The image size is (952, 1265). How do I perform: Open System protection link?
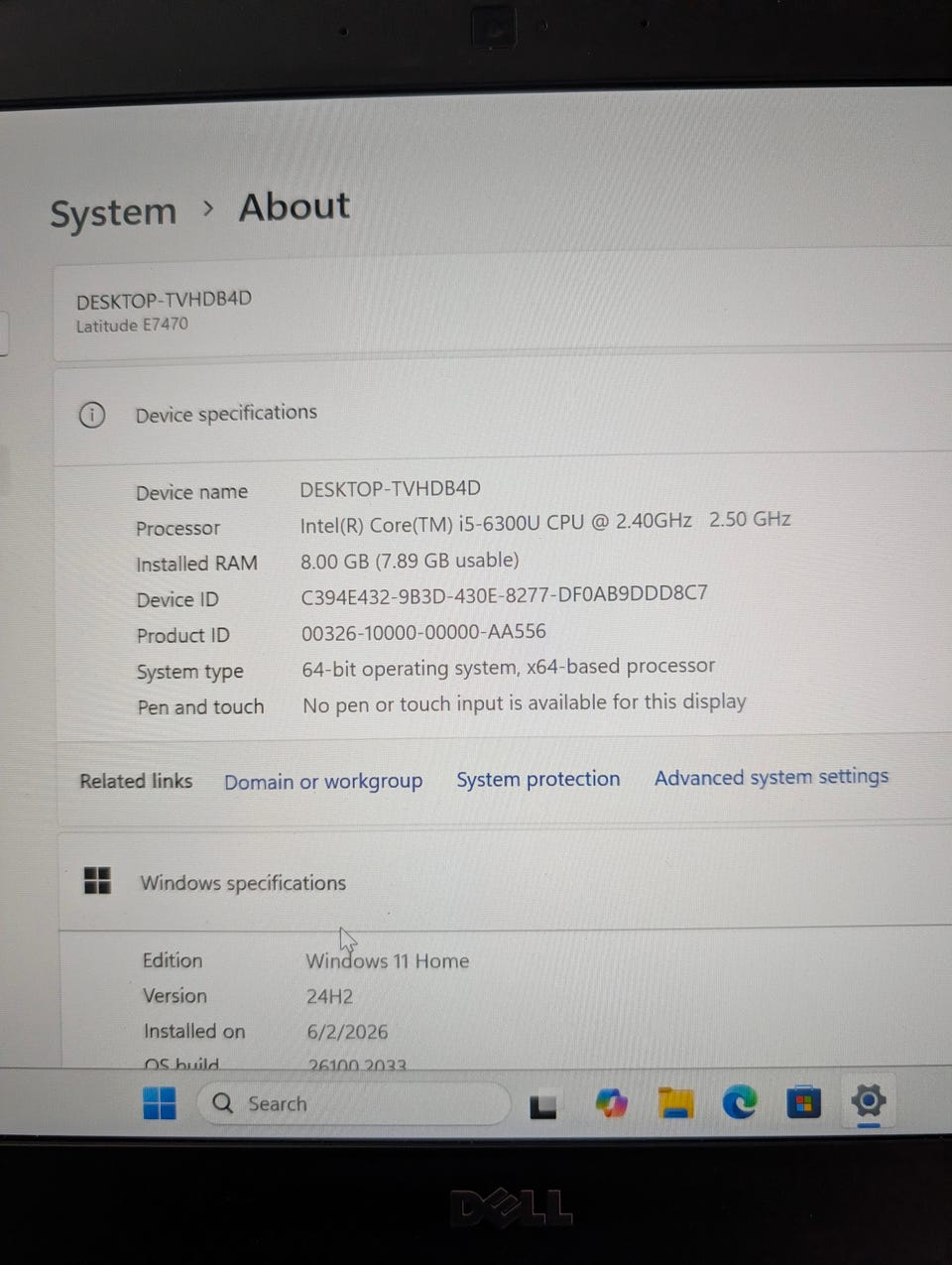pyautogui.click(x=538, y=780)
